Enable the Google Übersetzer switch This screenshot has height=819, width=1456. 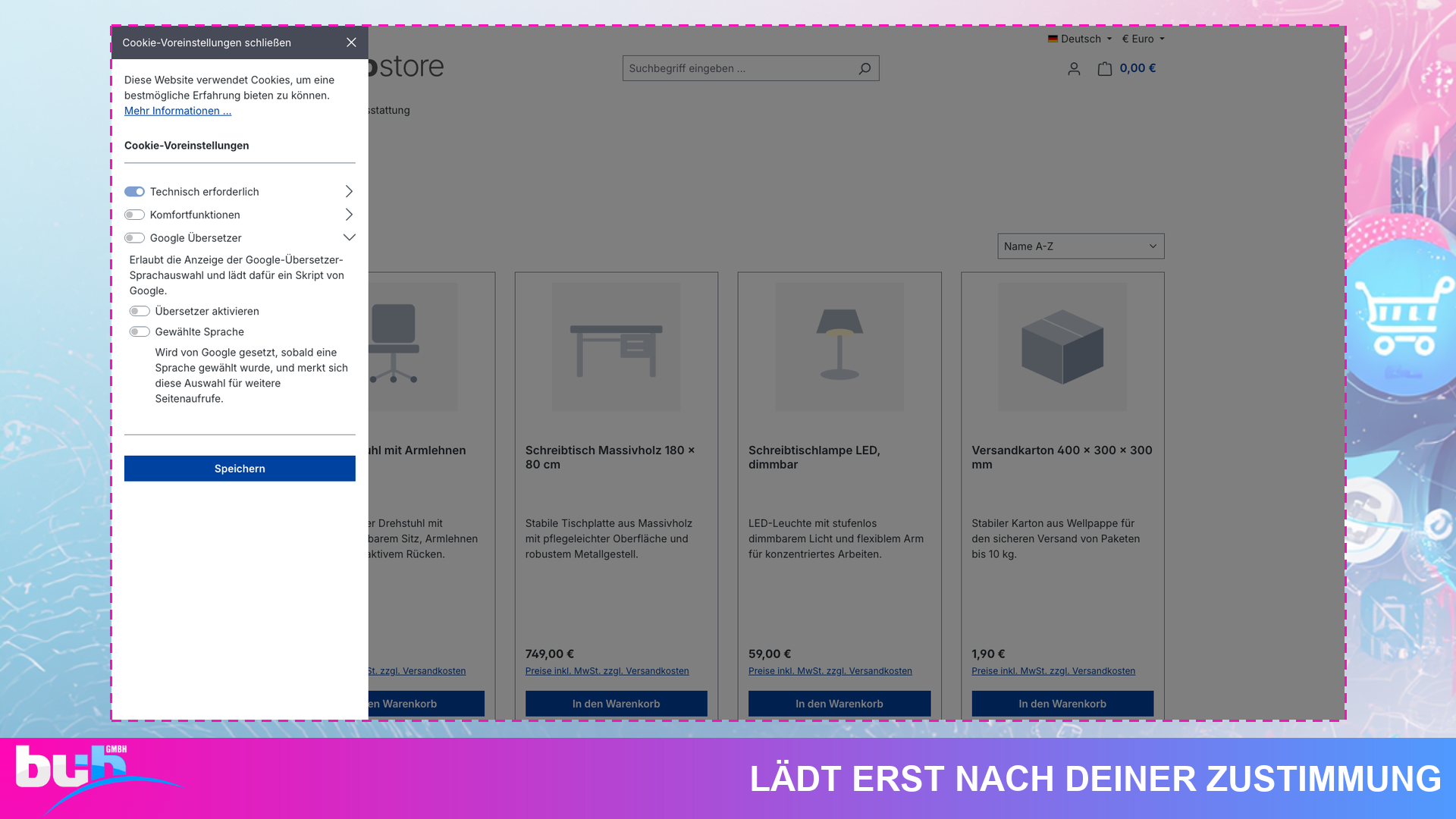coord(135,238)
